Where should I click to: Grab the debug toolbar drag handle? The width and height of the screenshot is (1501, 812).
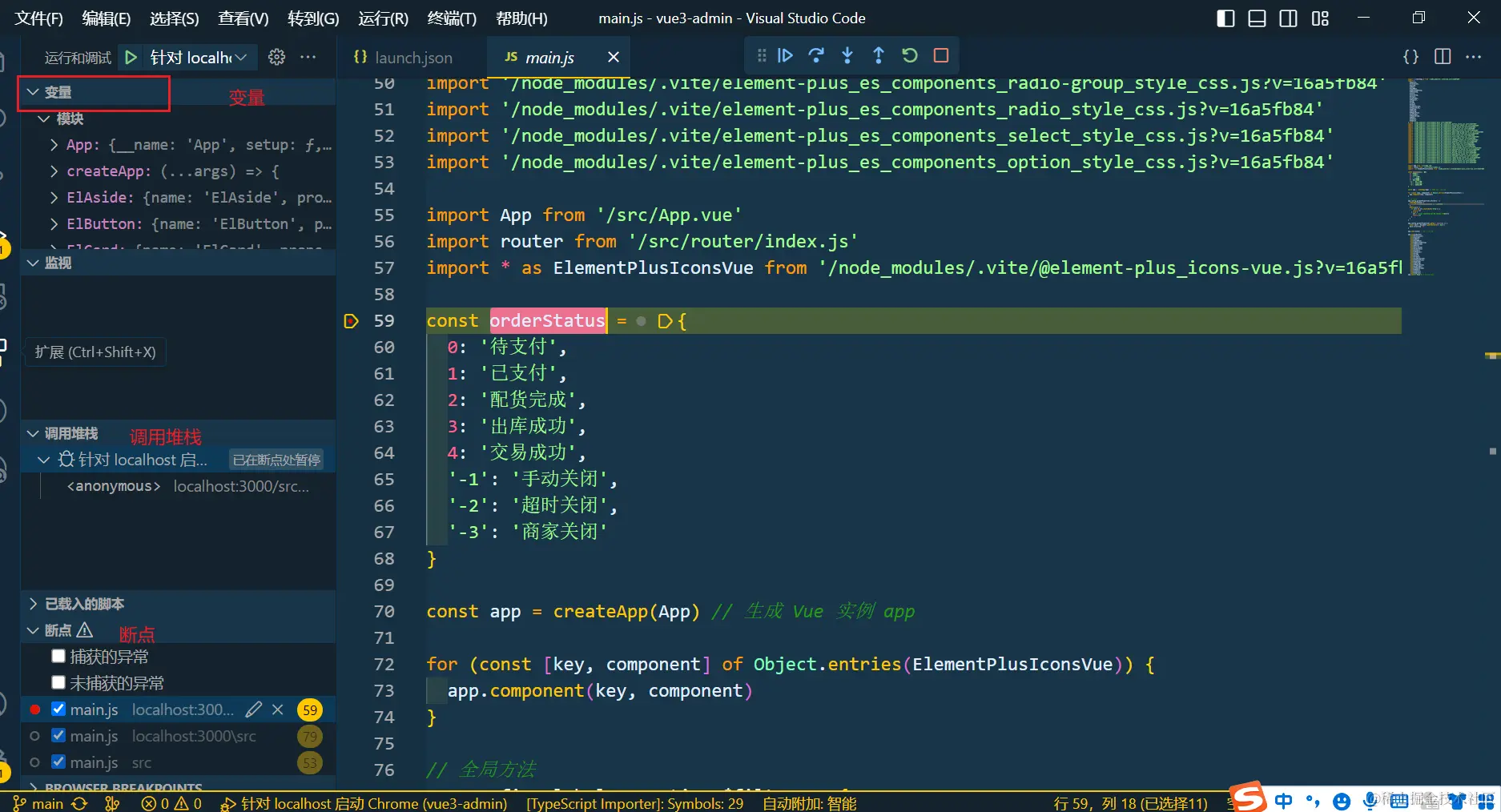762,55
